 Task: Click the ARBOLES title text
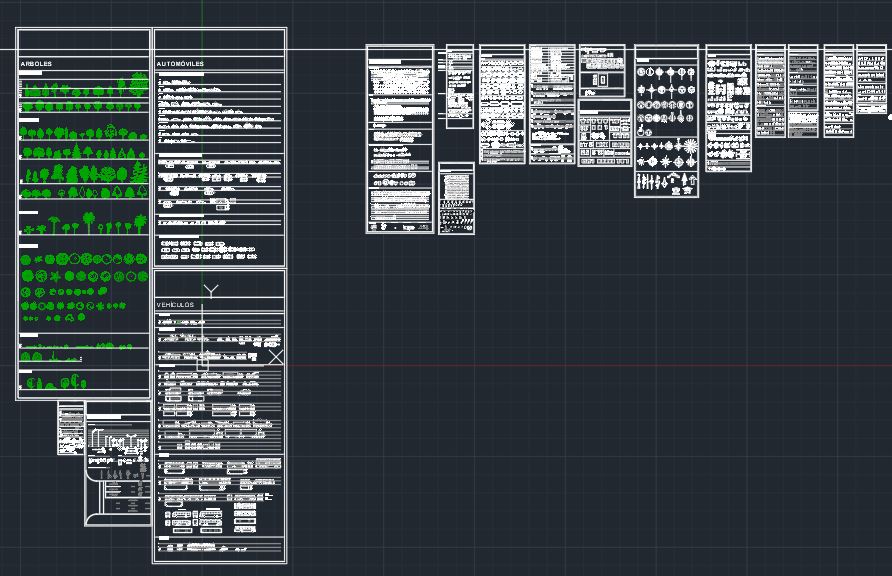(x=37, y=62)
